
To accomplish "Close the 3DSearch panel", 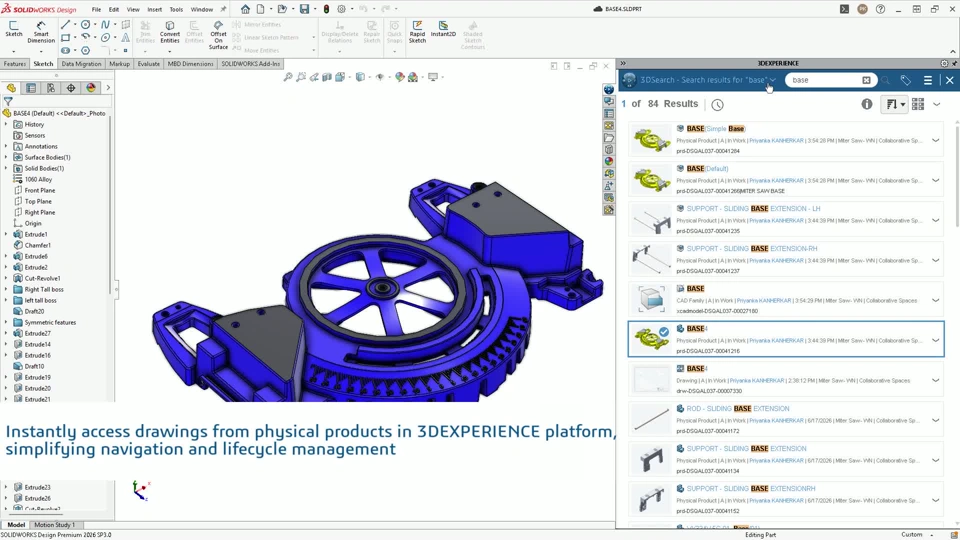I will tap(950, 80).
